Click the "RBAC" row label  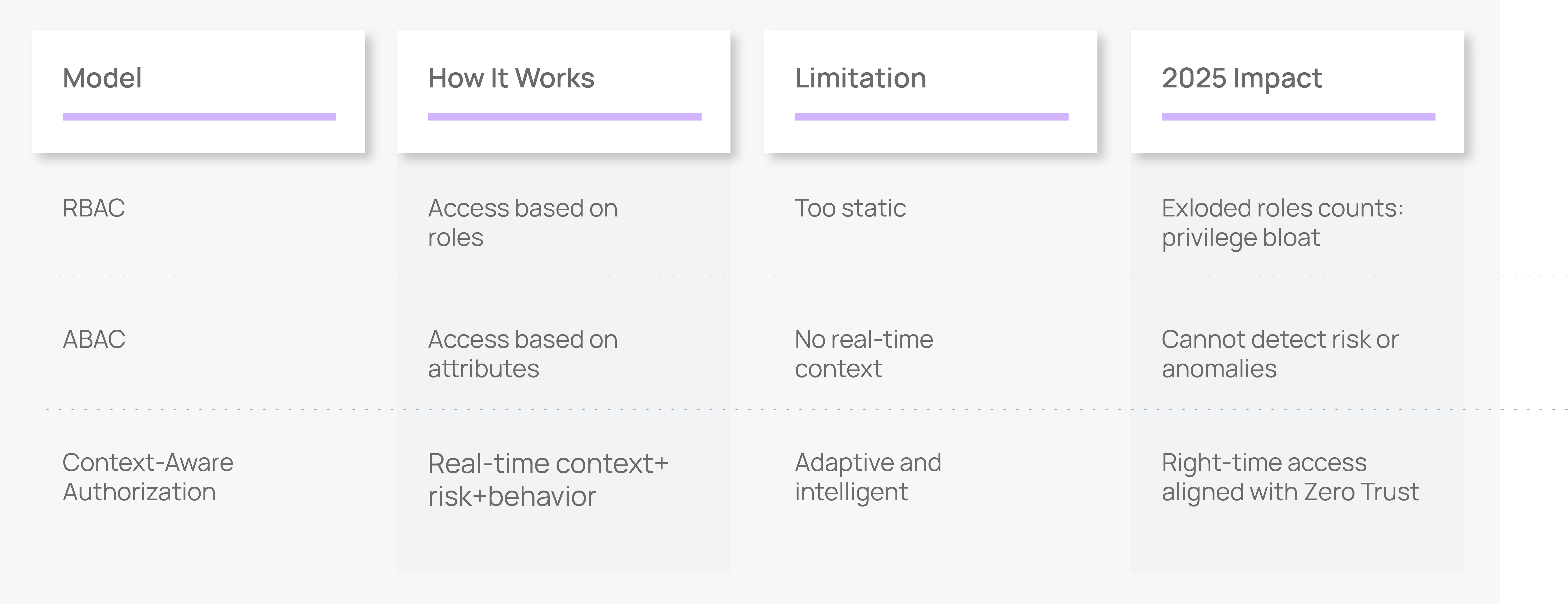(x=94, y=208)
